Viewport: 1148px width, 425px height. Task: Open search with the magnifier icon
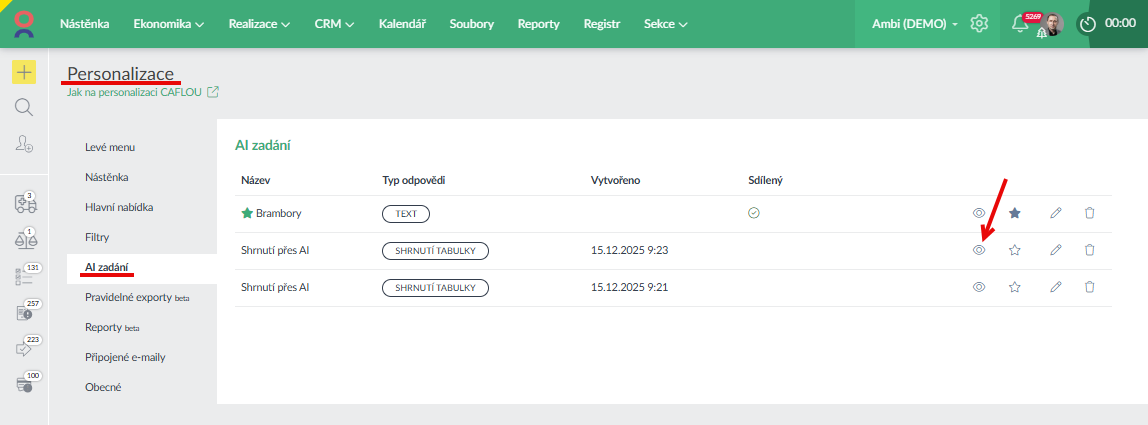pos(23,107)
